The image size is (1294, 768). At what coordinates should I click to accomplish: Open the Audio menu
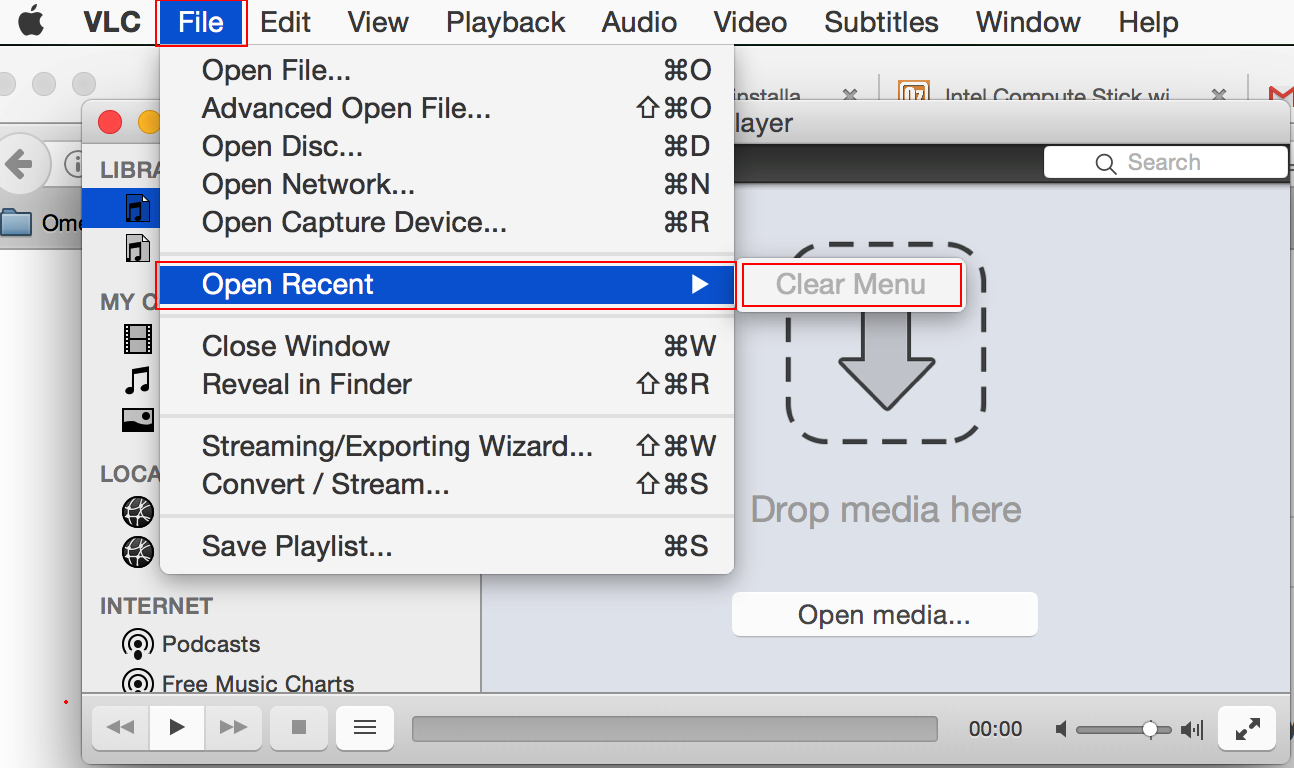pos(640,22)
